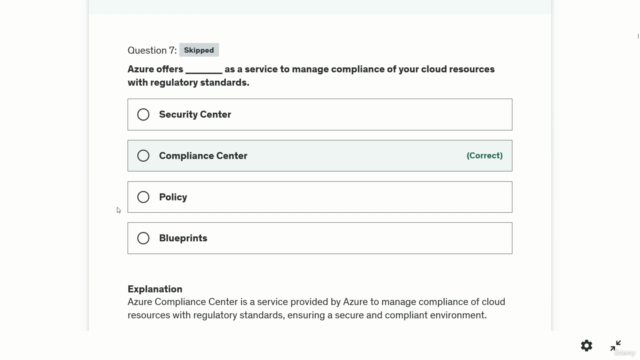
Task: Select the Policy radio button
Action: coord(143,197)
